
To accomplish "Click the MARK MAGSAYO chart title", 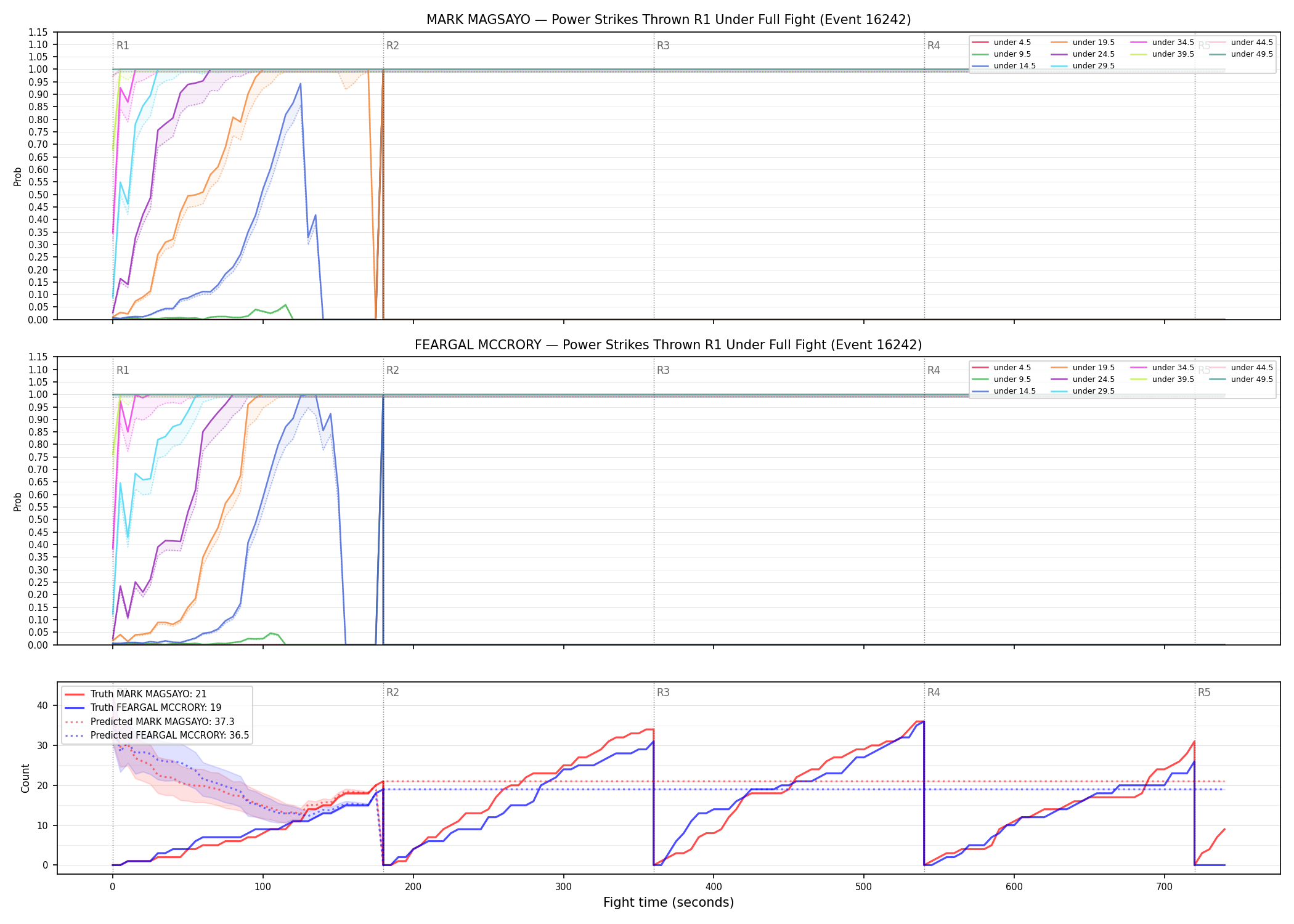I will (669, 20).
